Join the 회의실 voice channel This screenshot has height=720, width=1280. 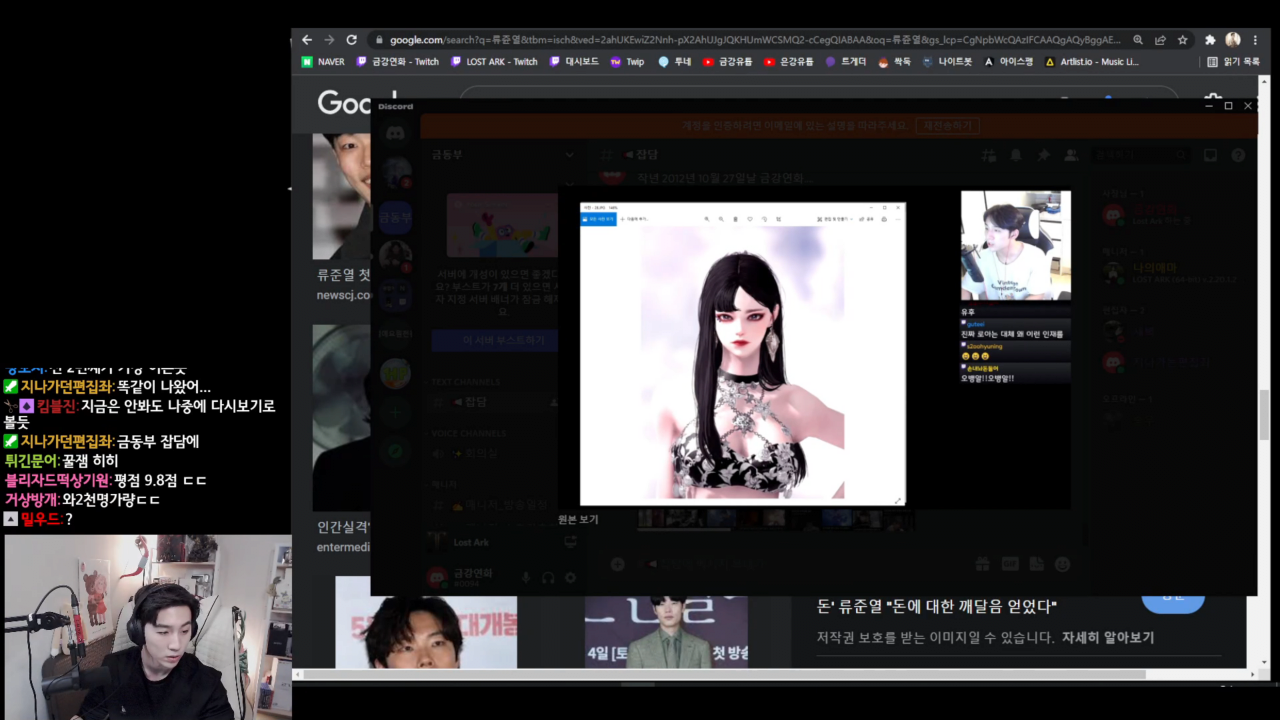[495, 453]
